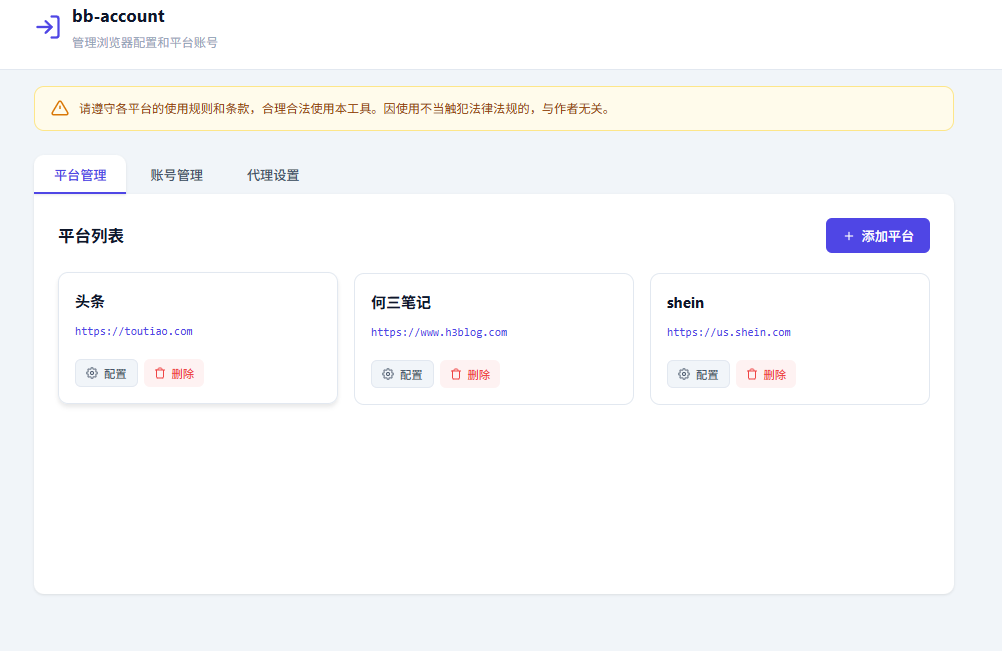Image resolution: width=1002 pixels, height=651 pixels.
Task: Open the https://toutiao.com link
Action: pyautogui.click(x=135, y=331)
